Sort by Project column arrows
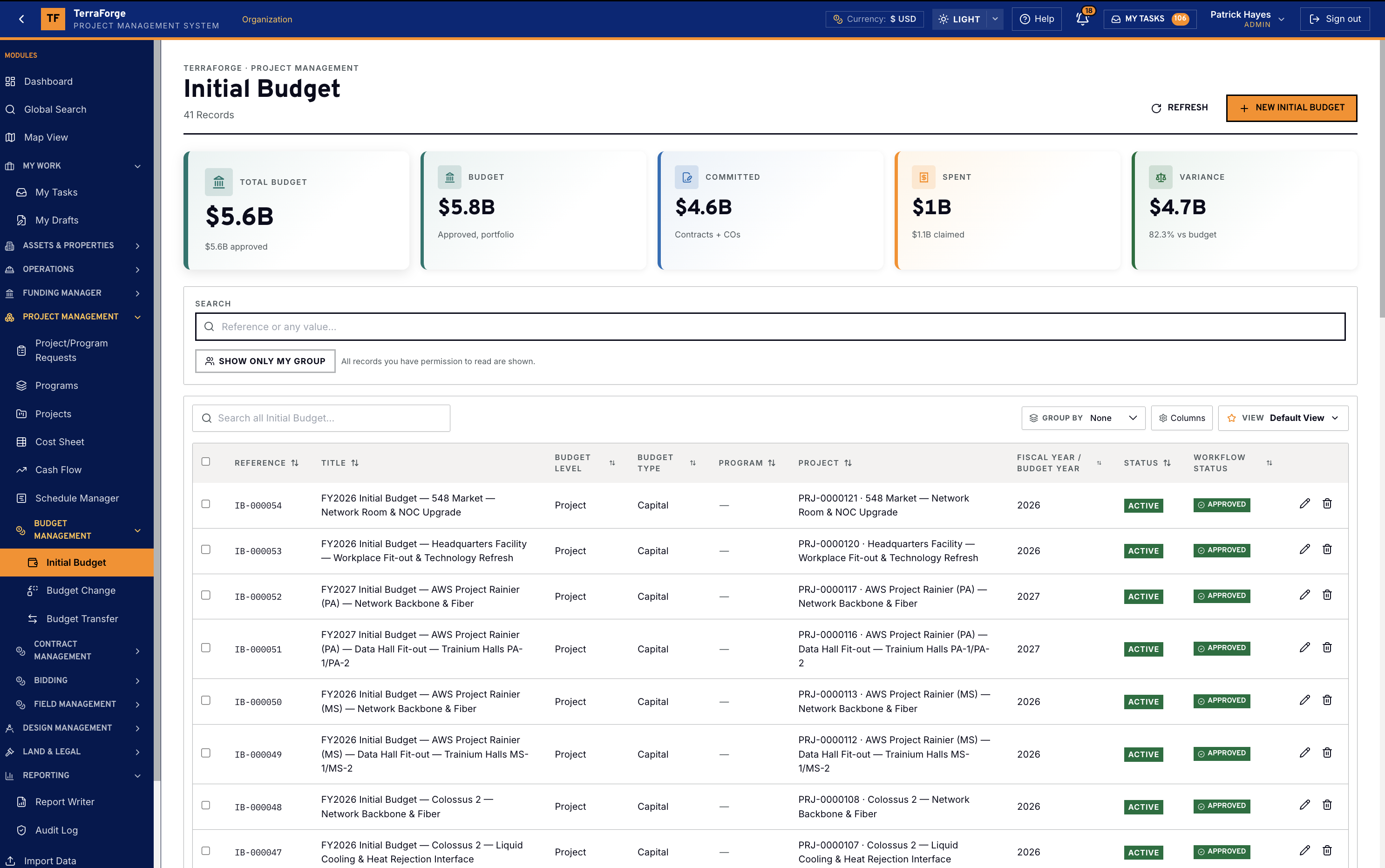 (848, 463)
